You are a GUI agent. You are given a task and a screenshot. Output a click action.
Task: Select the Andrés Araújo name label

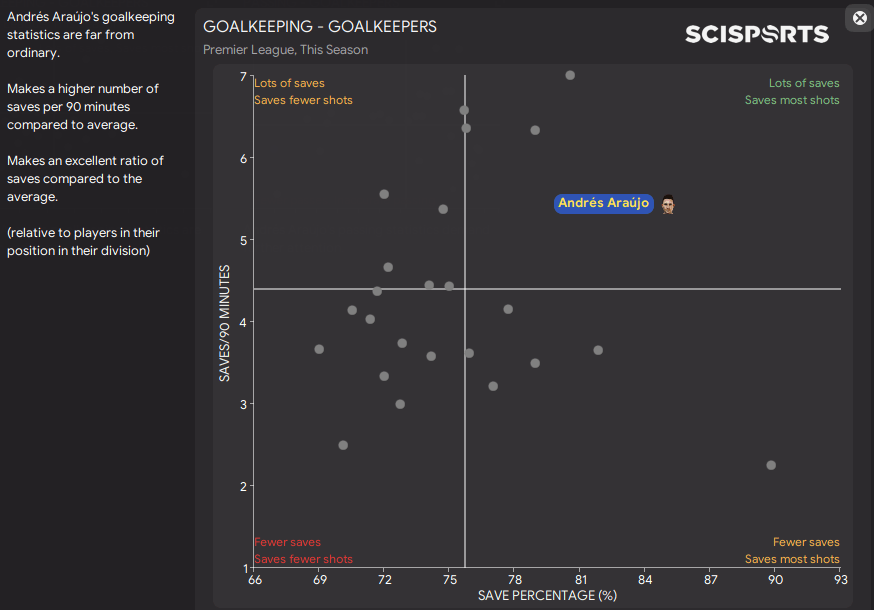pyautogui.click(x=604, y=203)
